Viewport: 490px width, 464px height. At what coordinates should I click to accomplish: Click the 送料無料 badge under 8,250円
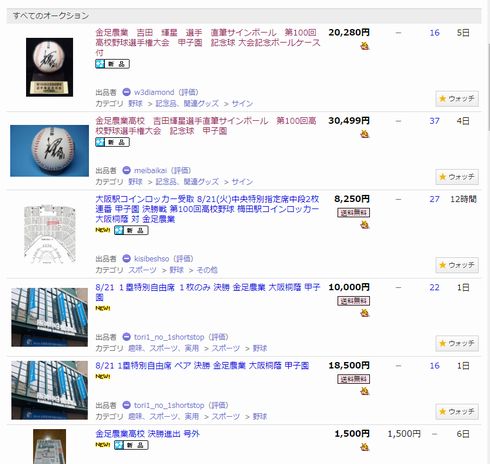pos(353,213)
